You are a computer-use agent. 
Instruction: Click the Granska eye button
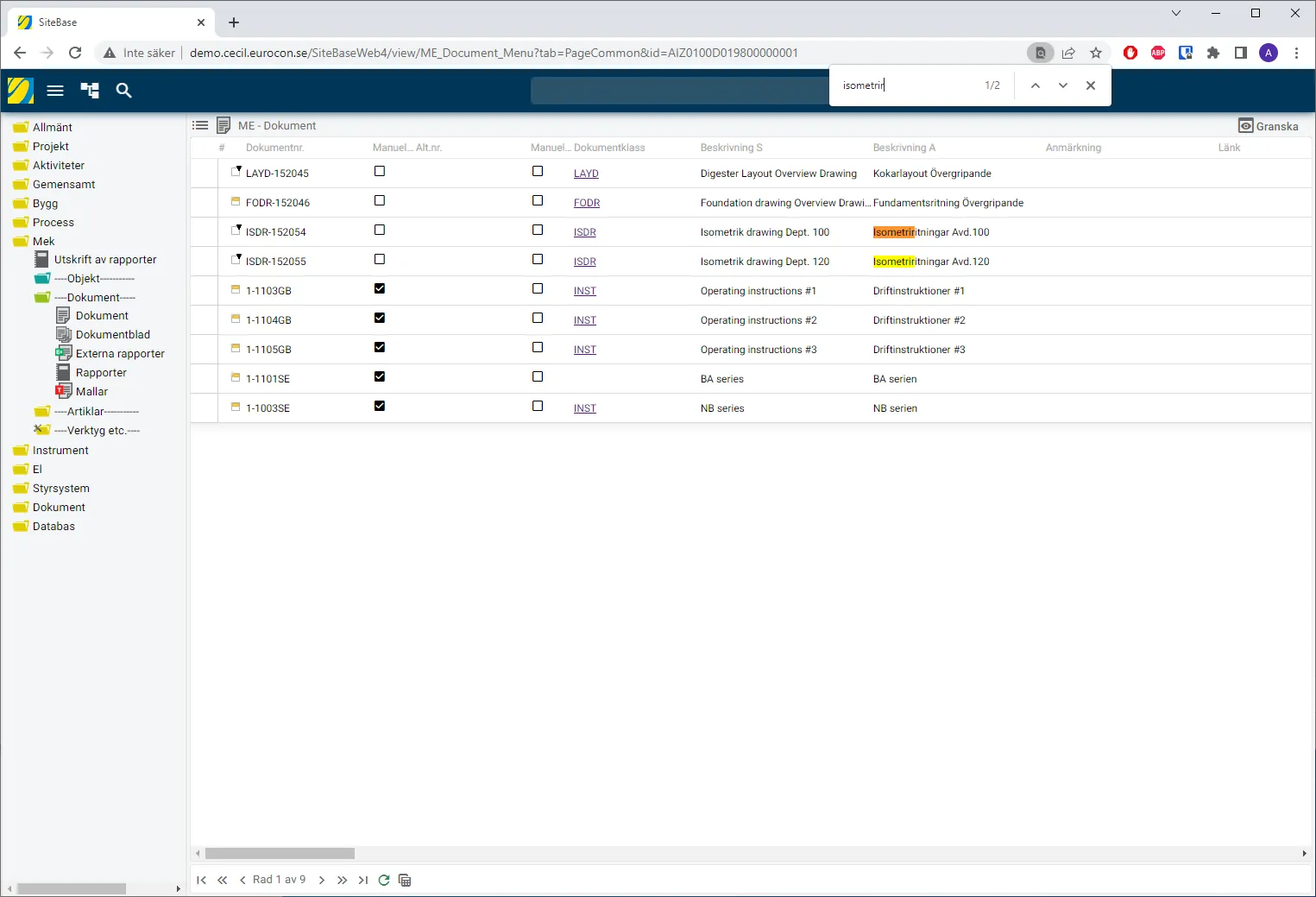(x=1269, y=126)
